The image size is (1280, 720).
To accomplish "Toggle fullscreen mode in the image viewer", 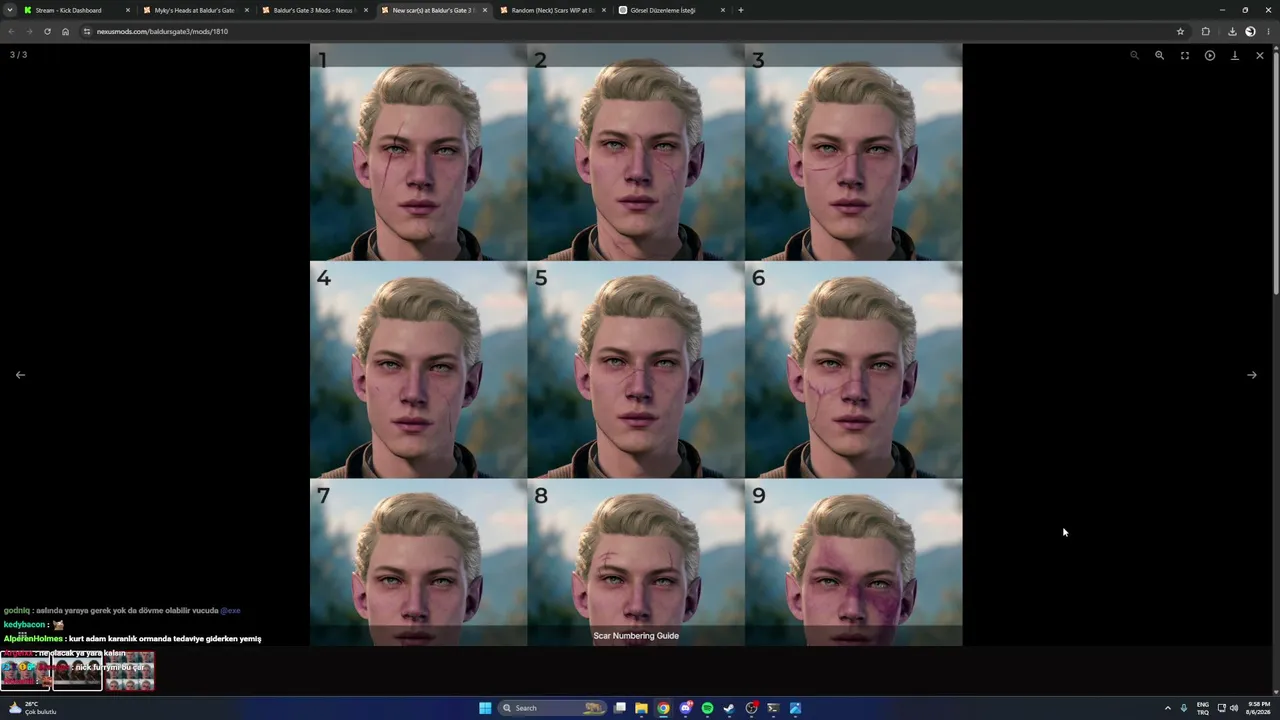I will coord(1184,55).
